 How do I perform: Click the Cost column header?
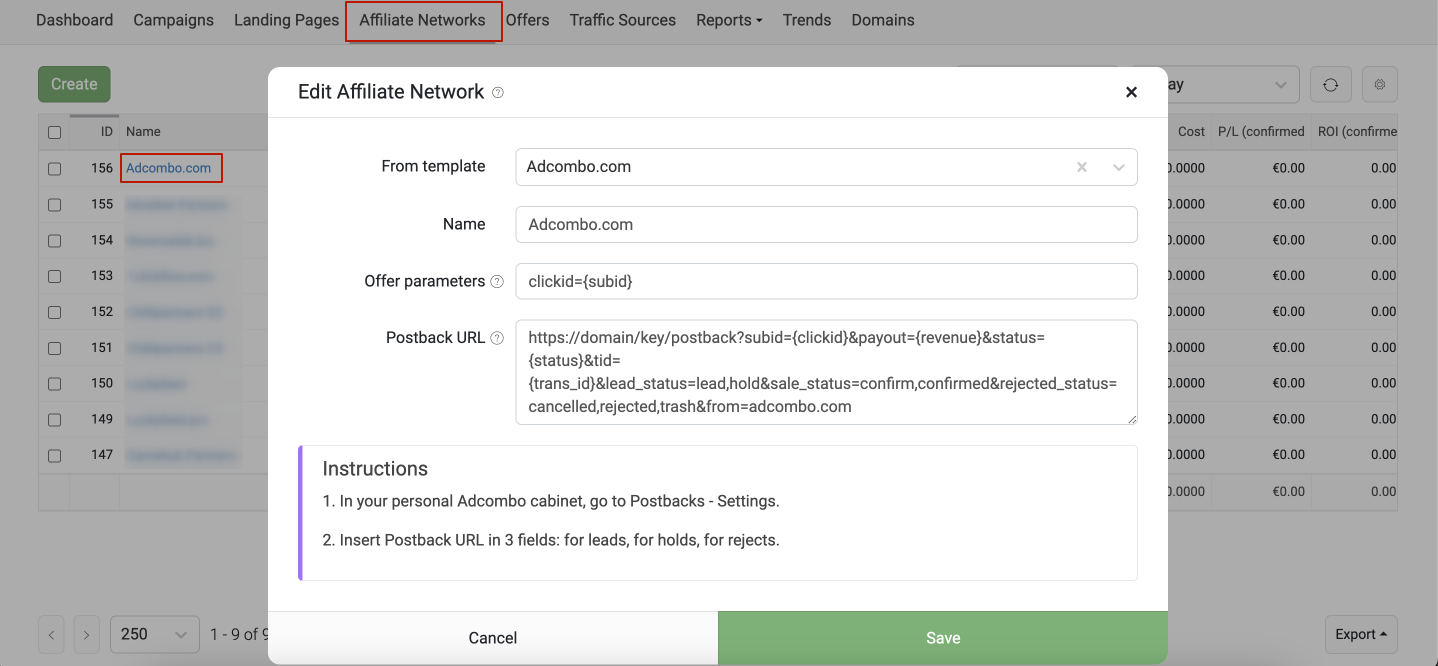pos(1191,132)
